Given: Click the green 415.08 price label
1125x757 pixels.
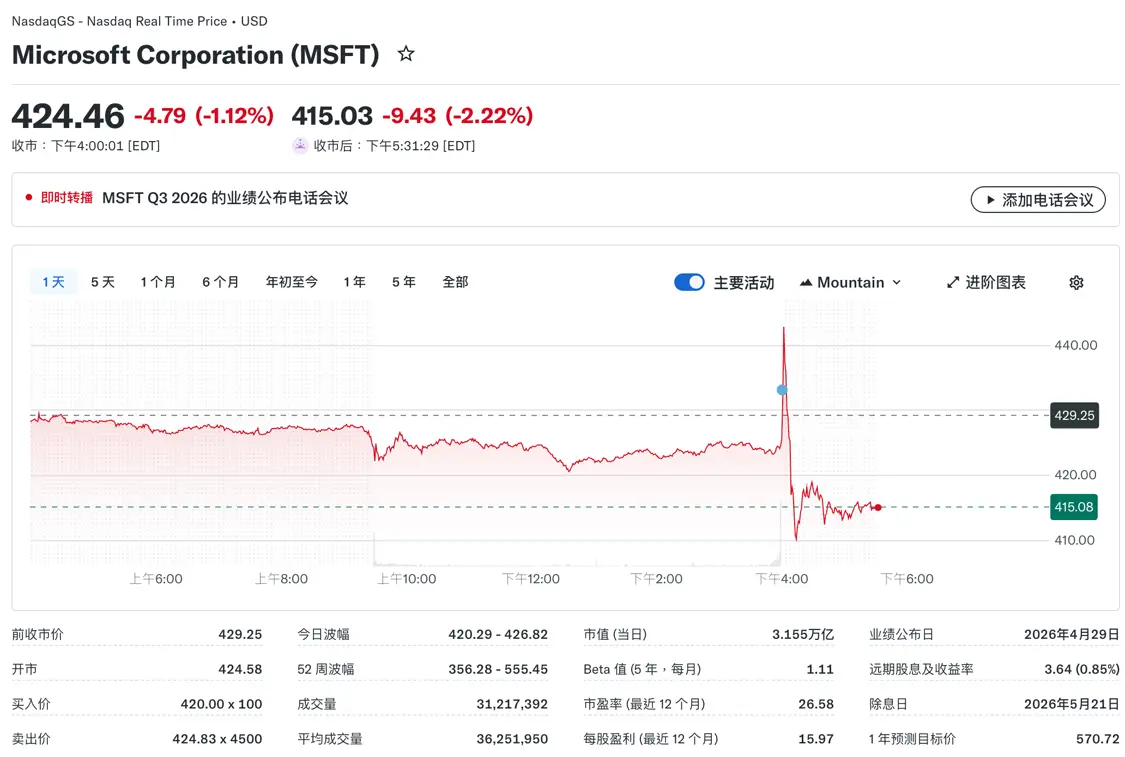Looking at the screenshot, I should [x=1073, y=507].
